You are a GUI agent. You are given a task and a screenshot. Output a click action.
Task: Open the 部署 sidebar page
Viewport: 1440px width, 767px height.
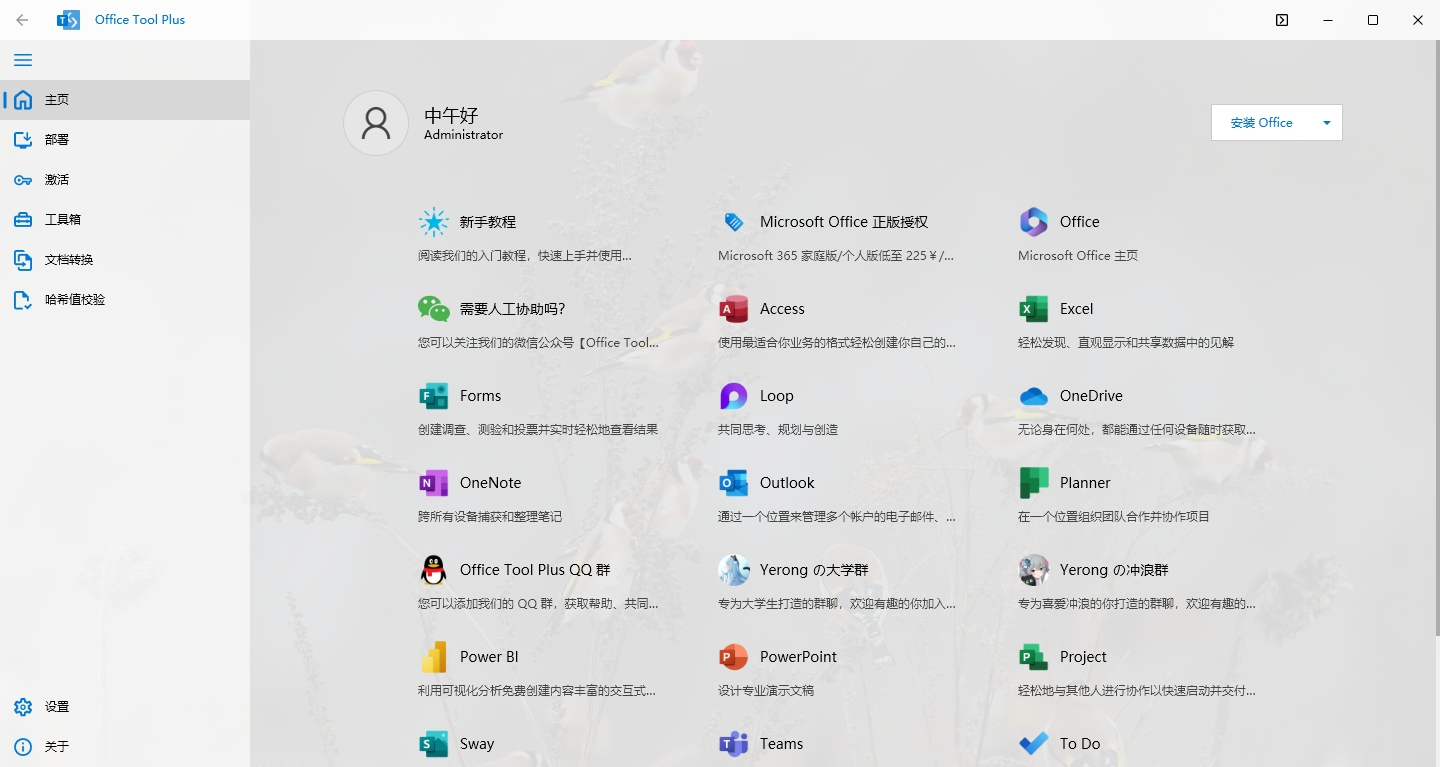125,140
